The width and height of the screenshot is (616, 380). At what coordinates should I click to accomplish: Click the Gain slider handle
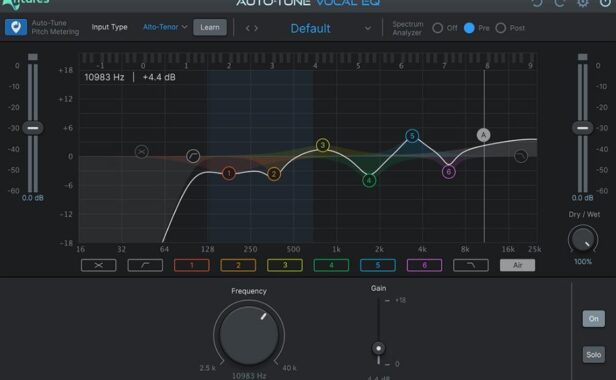point(378,348)
